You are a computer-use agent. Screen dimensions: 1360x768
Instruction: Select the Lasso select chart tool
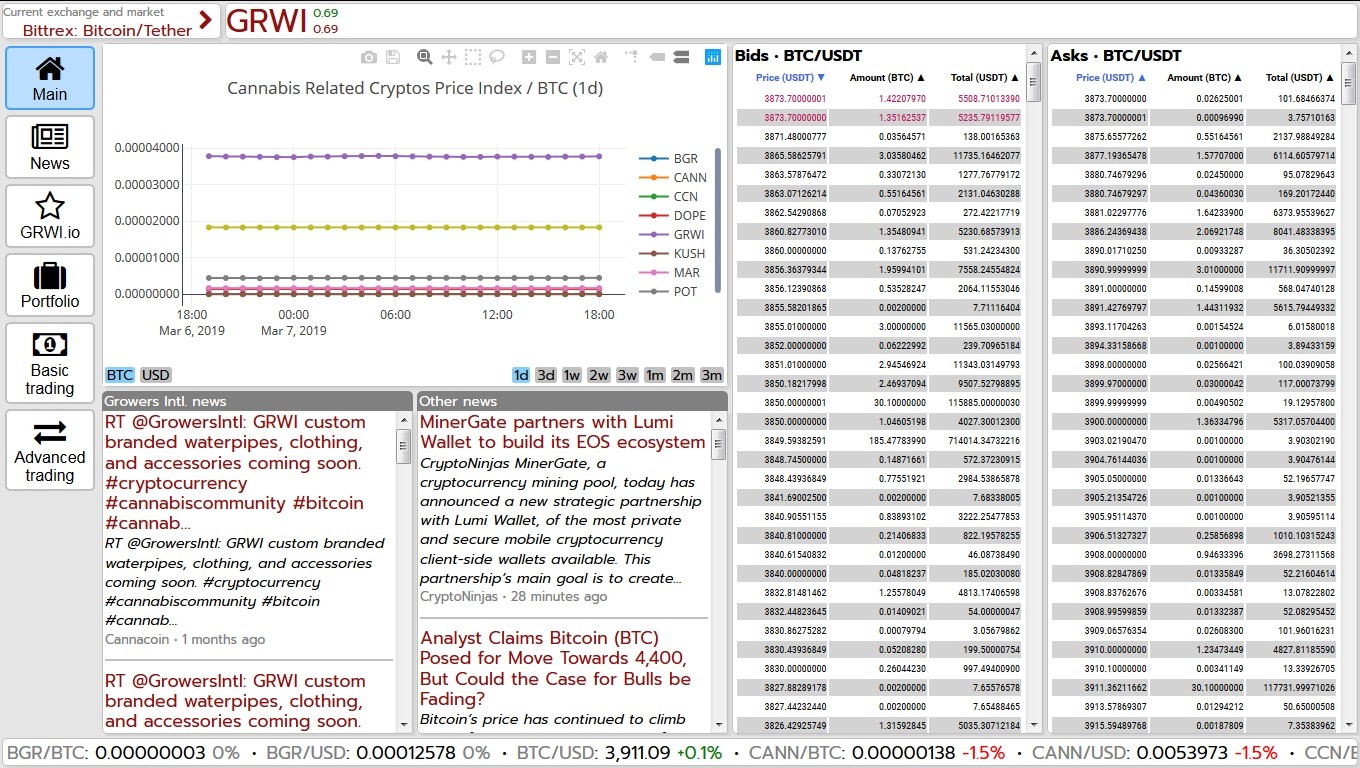(497, 58)
